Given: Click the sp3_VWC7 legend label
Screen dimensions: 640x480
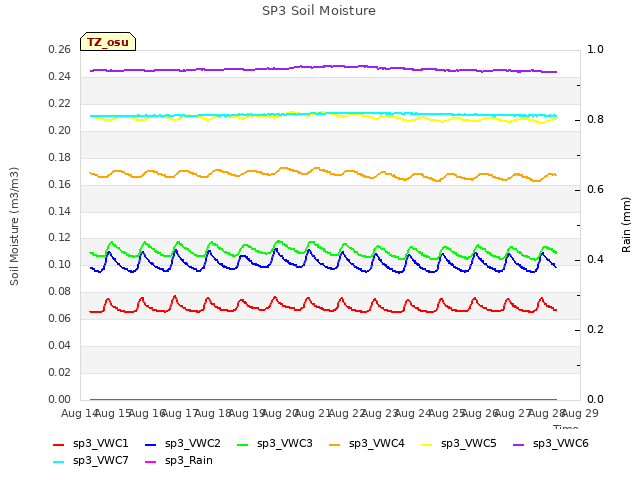Looking at the screenshot, I should pos(100,460).
